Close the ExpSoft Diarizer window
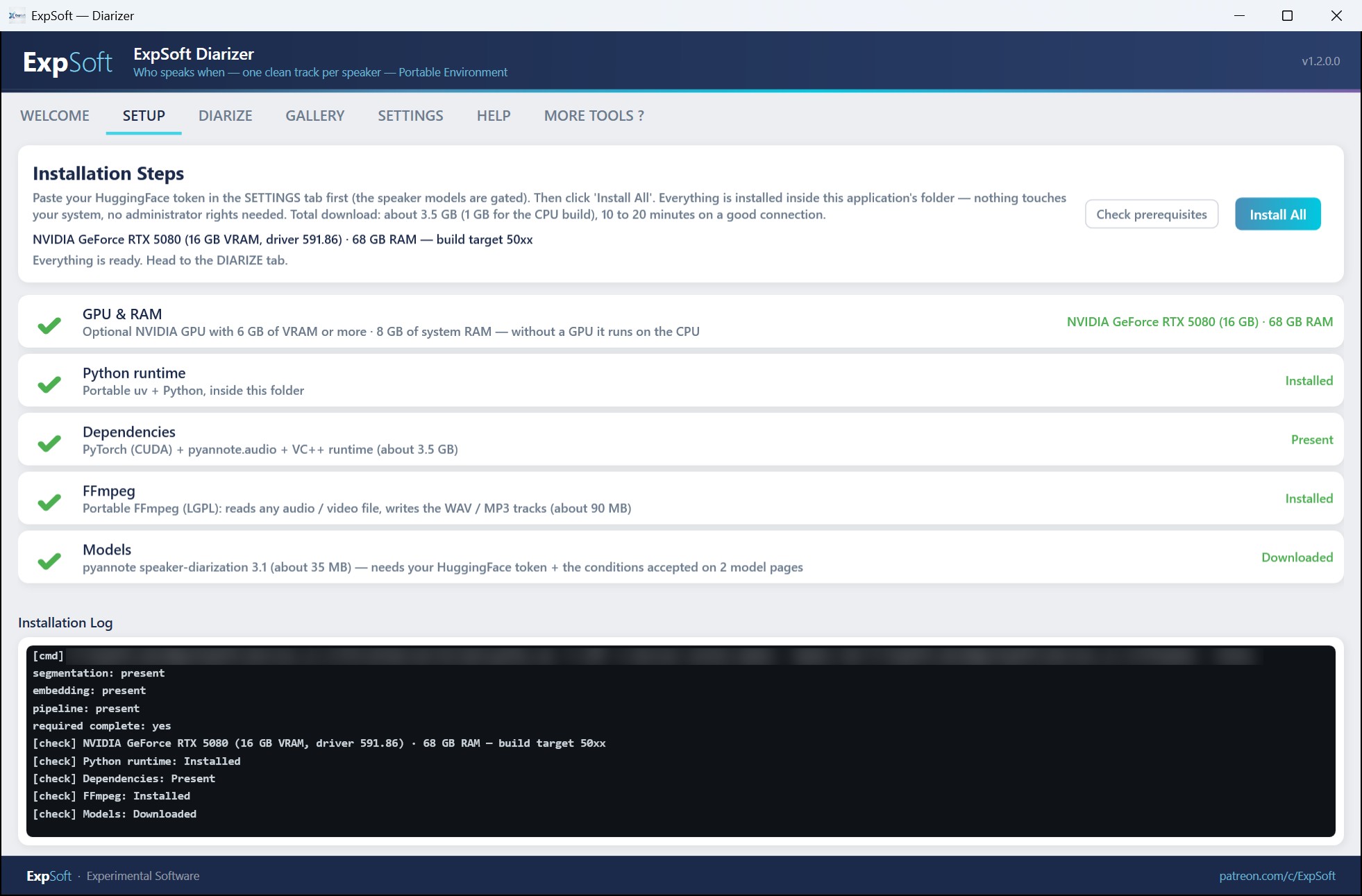The image size is (1362, 896). pos(1336,15)
